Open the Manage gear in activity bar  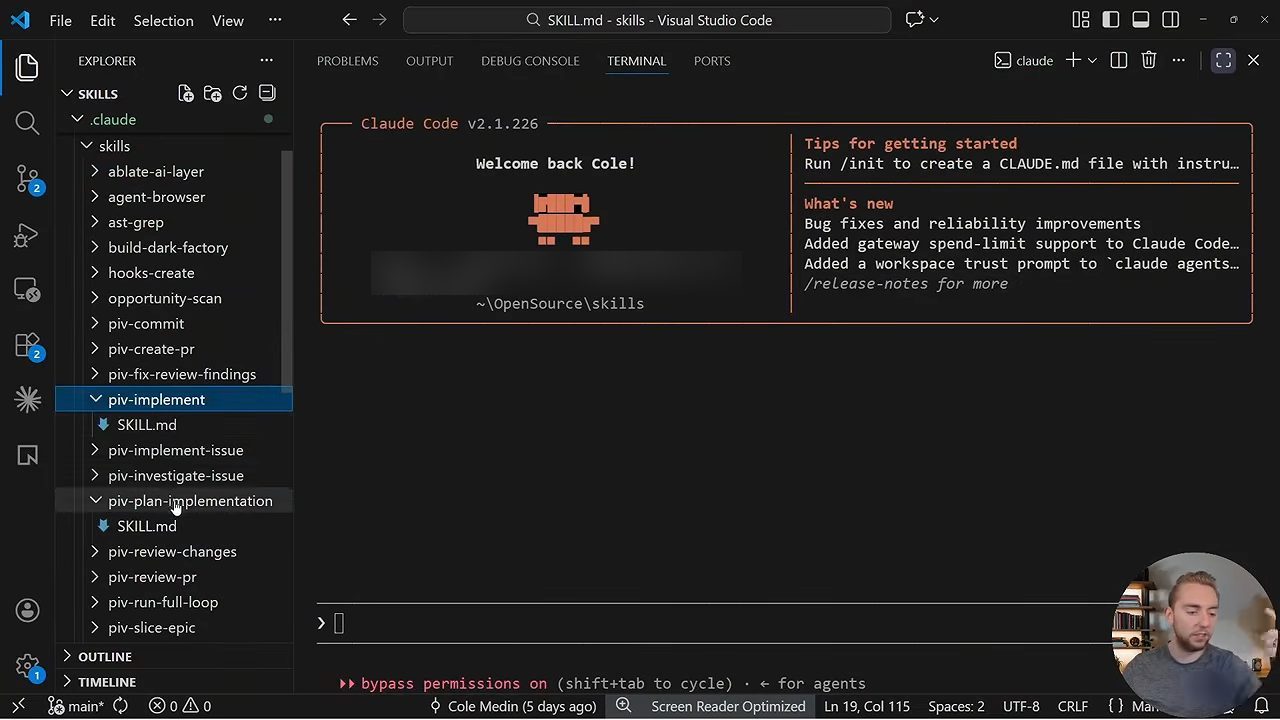coord(27,666)
